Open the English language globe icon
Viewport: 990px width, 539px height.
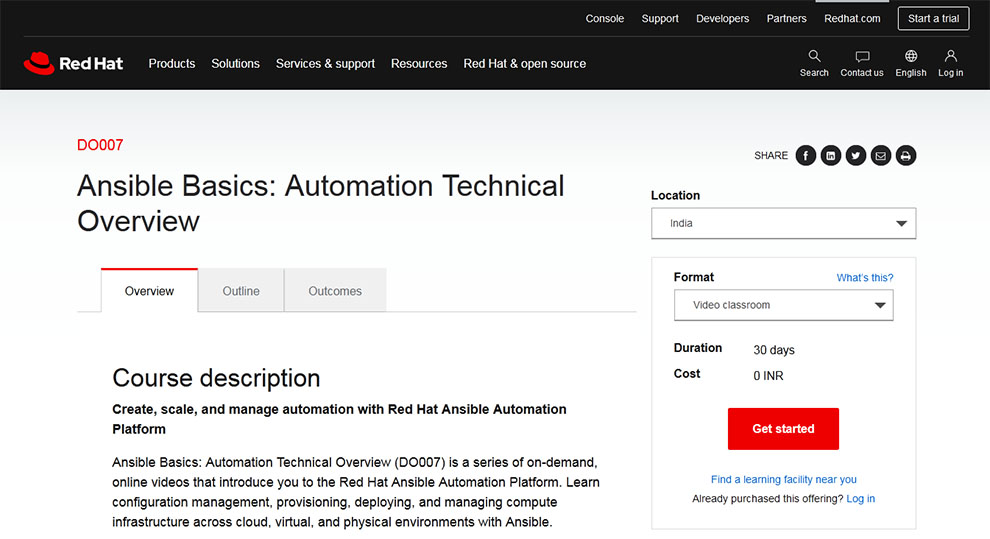click(910, 56)
